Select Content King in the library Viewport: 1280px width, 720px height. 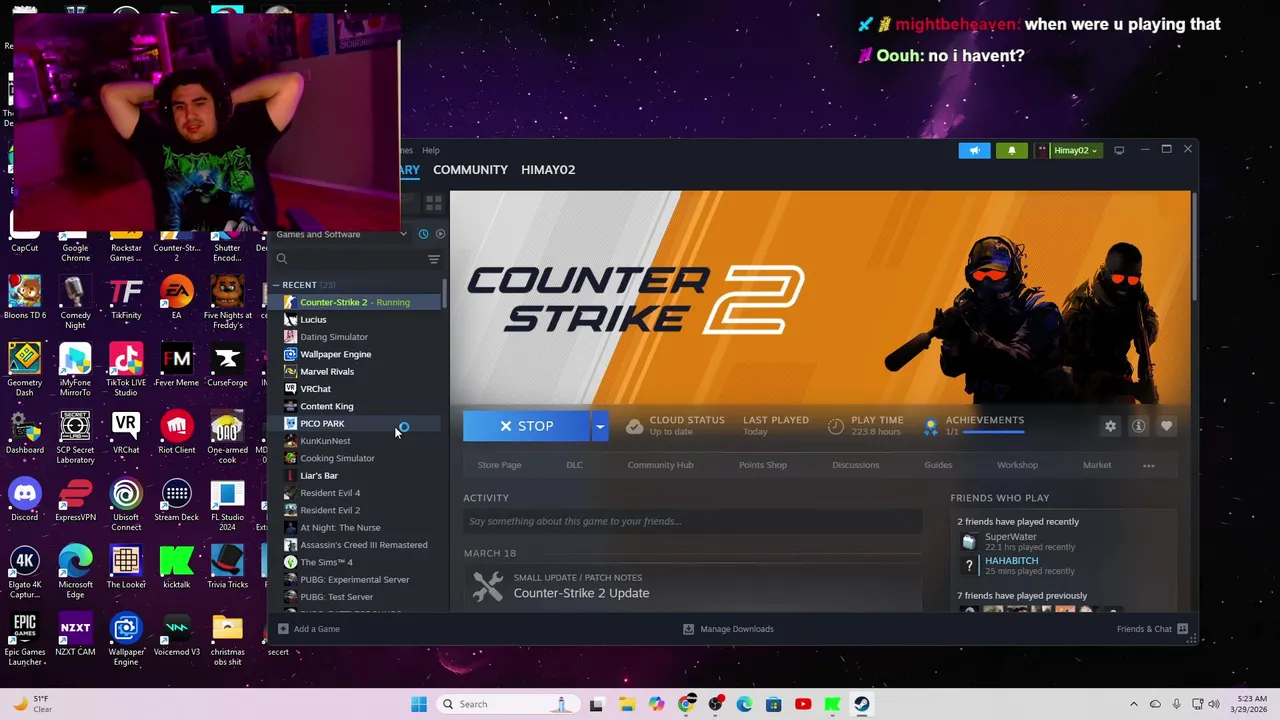click(x=355, y=406)
